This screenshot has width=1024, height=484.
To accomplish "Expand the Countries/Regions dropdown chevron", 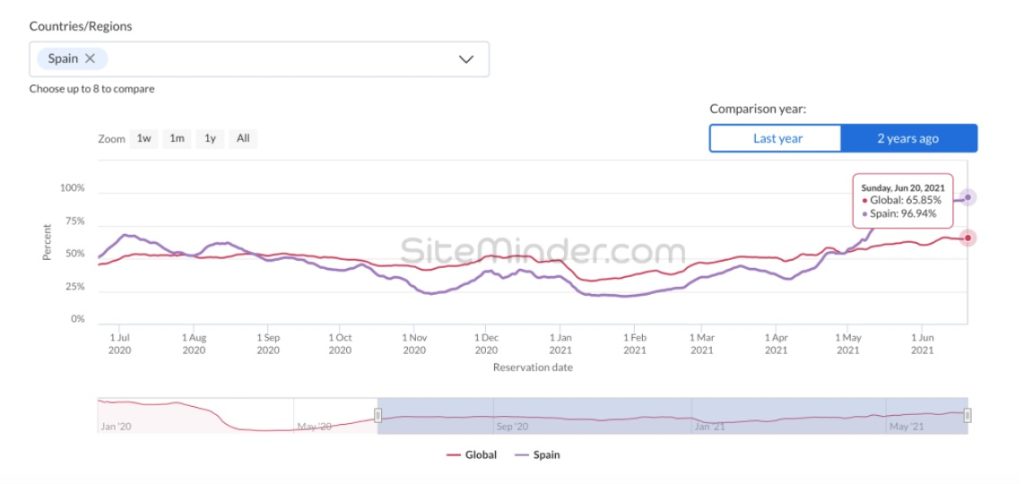I will [466, 59].
